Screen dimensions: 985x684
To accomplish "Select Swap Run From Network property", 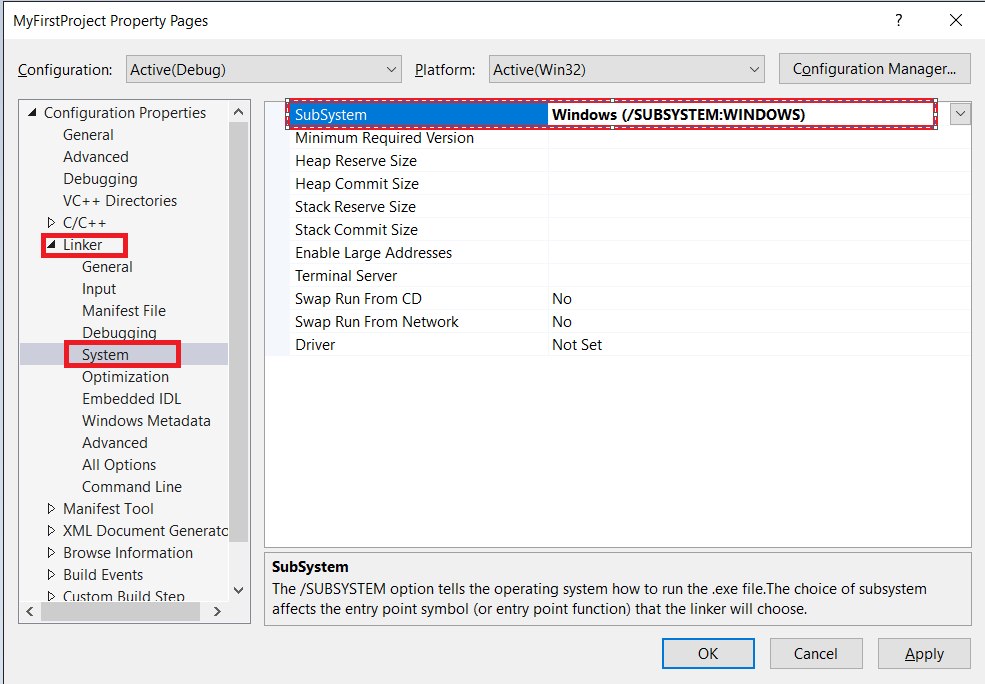I will [x=377, y=322].
